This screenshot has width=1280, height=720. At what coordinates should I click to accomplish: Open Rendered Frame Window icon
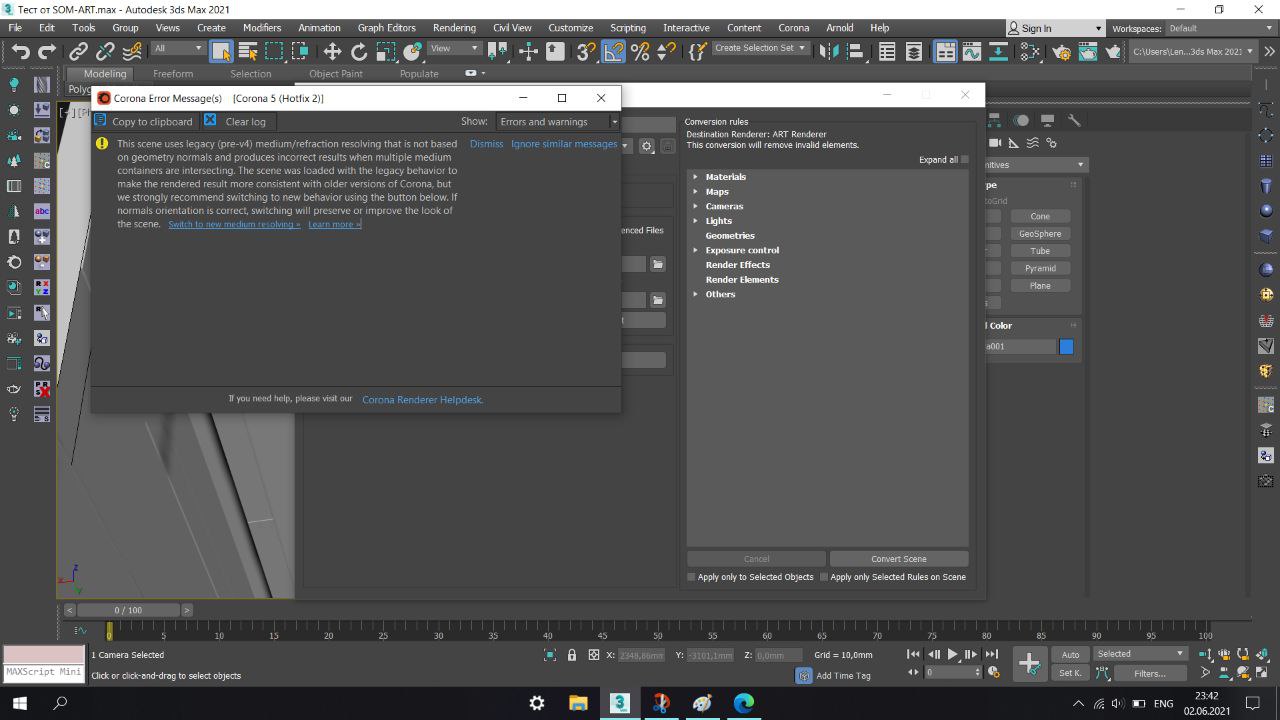pos(1087,51)
